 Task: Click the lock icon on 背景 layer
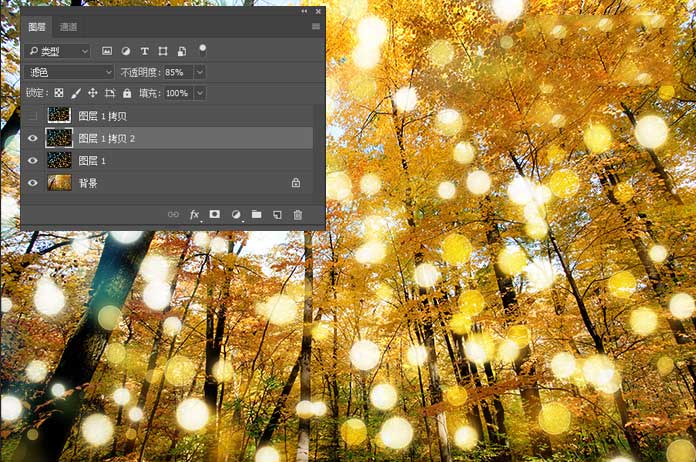pyautogui.click(x=296, y=182)
